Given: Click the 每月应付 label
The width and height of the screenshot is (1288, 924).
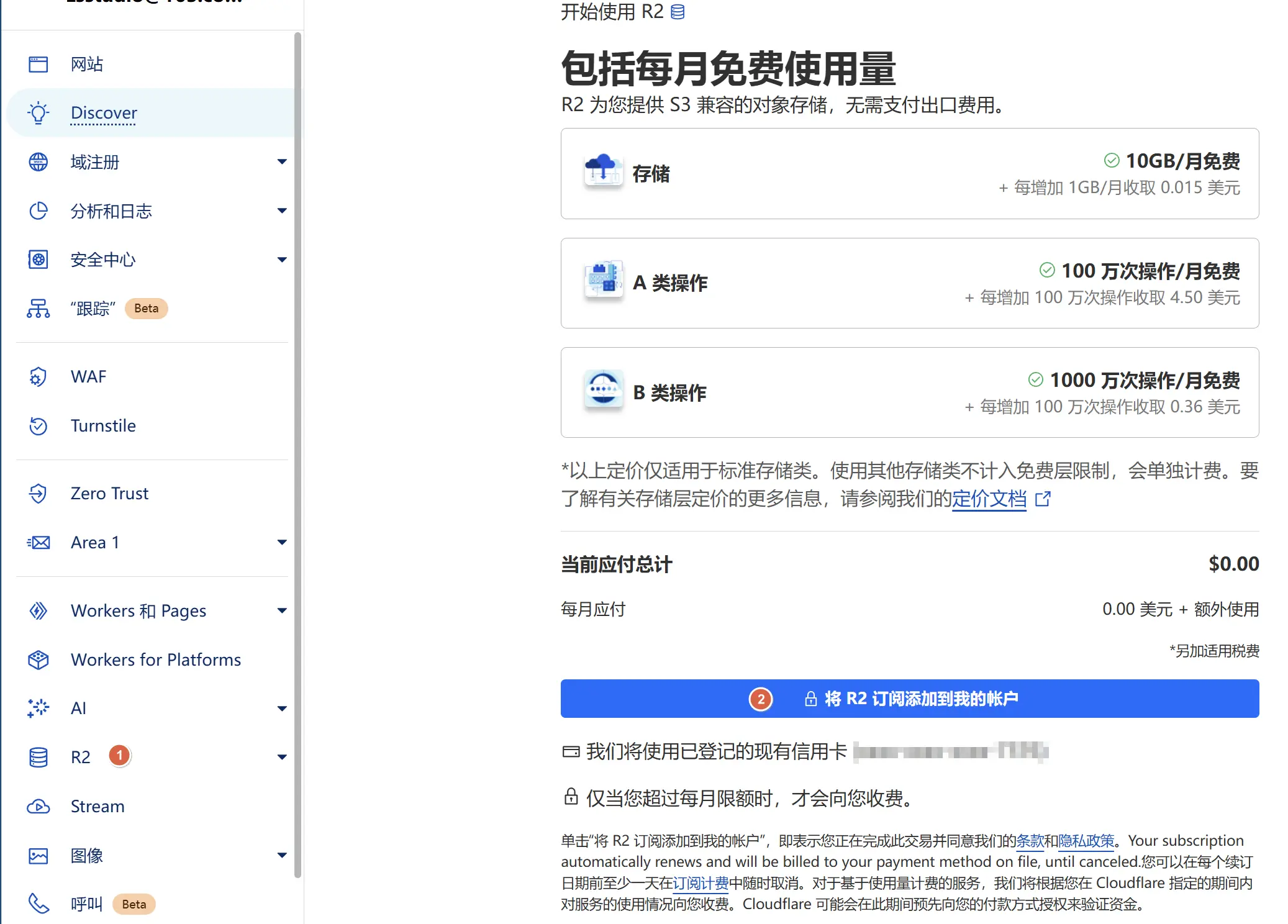Looking at the screenshot, I should 593,609.
